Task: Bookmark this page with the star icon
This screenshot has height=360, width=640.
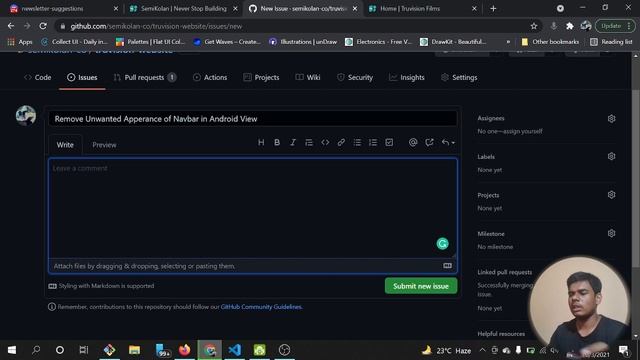Action: pyautogui.click(x=533, y=26)
